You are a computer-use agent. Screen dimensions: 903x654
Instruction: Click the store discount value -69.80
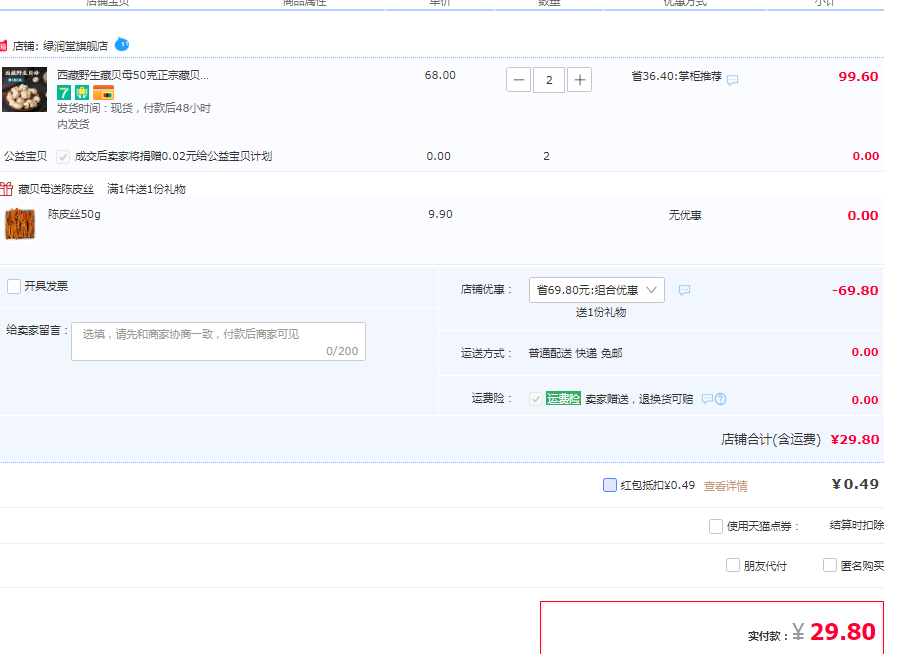pyautogui.click(x=855, y=290)
